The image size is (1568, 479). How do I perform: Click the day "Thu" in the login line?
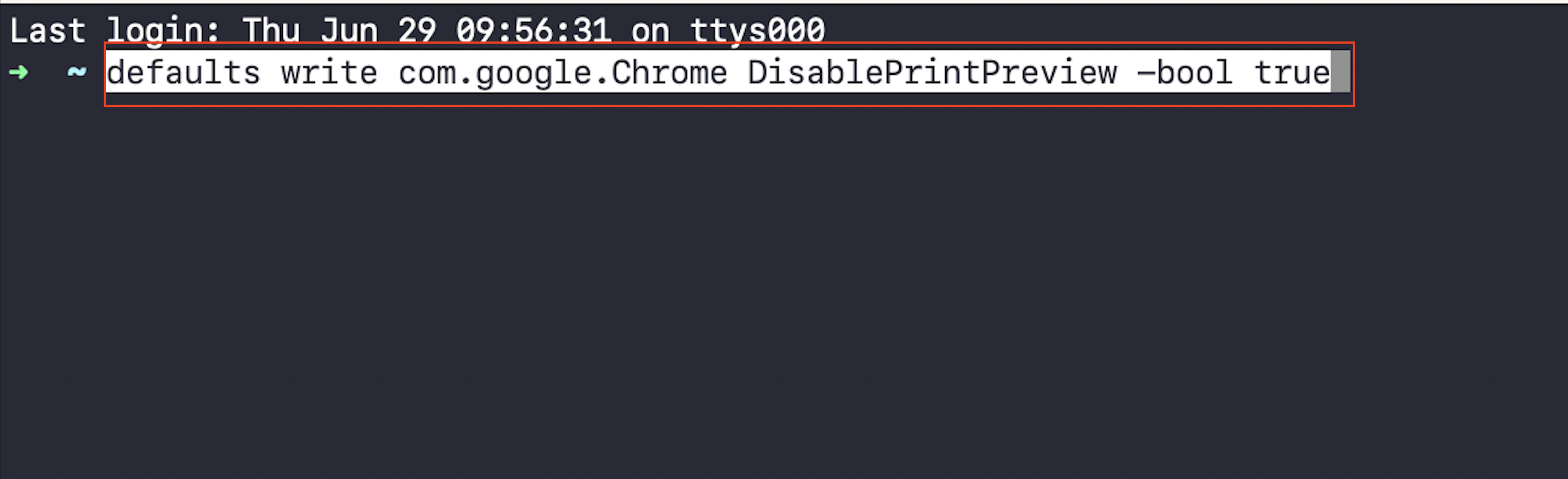271,31
